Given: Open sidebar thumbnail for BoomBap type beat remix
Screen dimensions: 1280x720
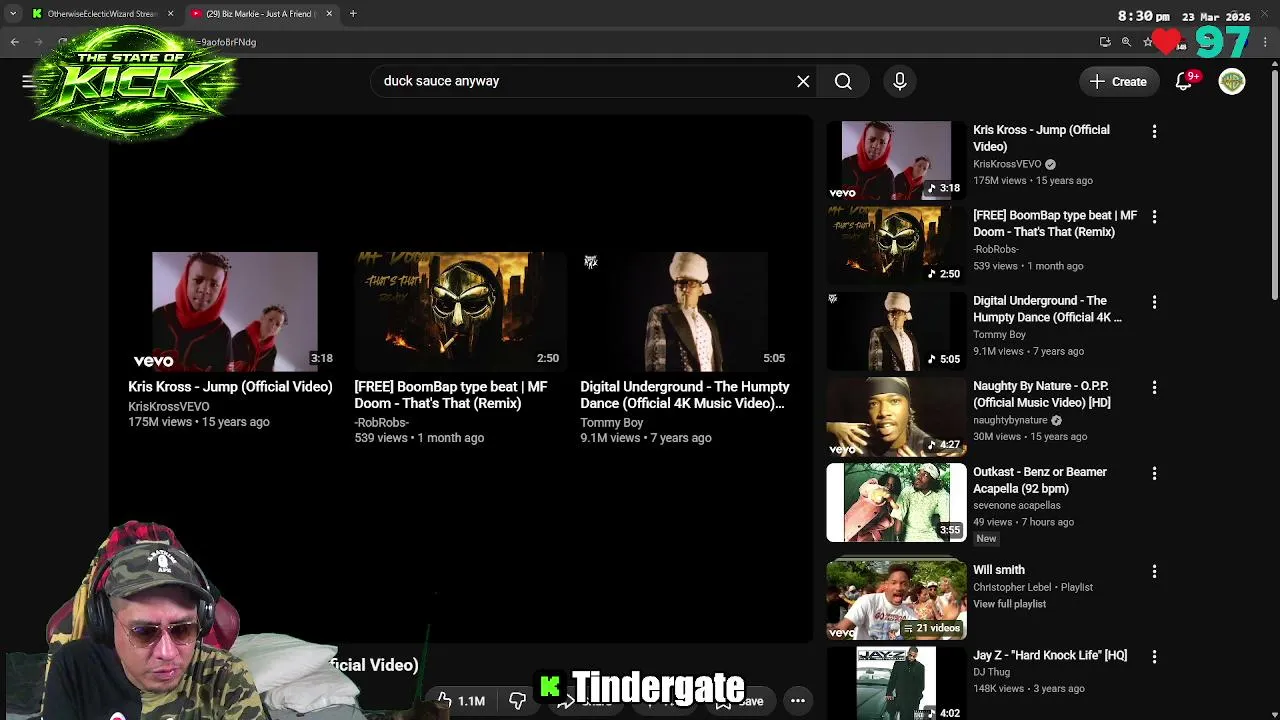Looking at the screenshot, I should coord(896,245).
